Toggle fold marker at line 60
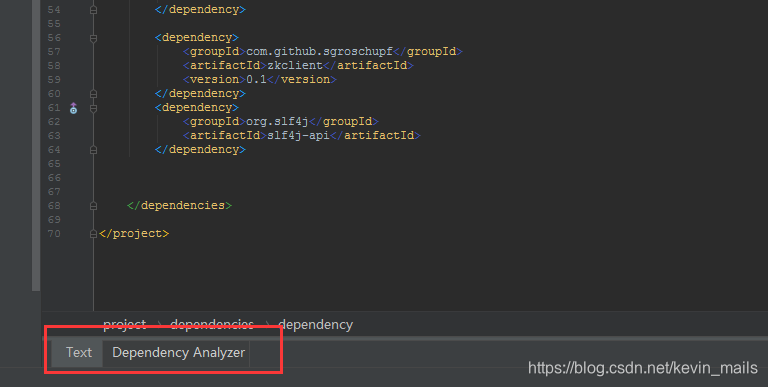Screen dimensions: 768x387 coord(93,94)
